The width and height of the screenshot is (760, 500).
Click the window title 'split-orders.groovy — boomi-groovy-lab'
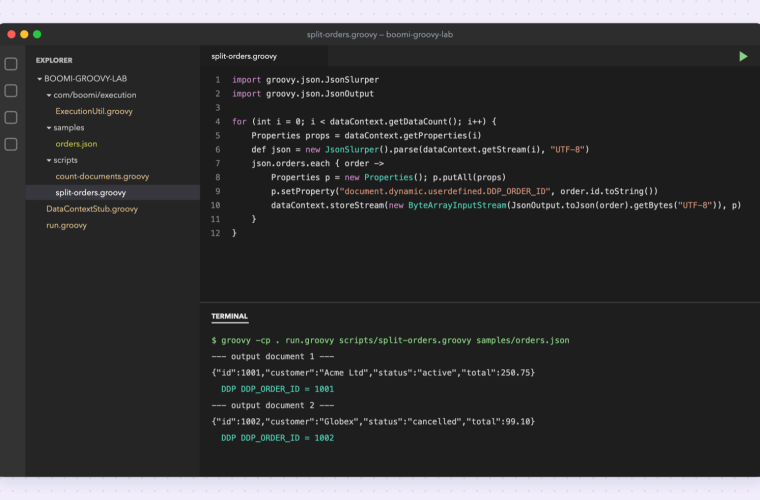point(380,34)
